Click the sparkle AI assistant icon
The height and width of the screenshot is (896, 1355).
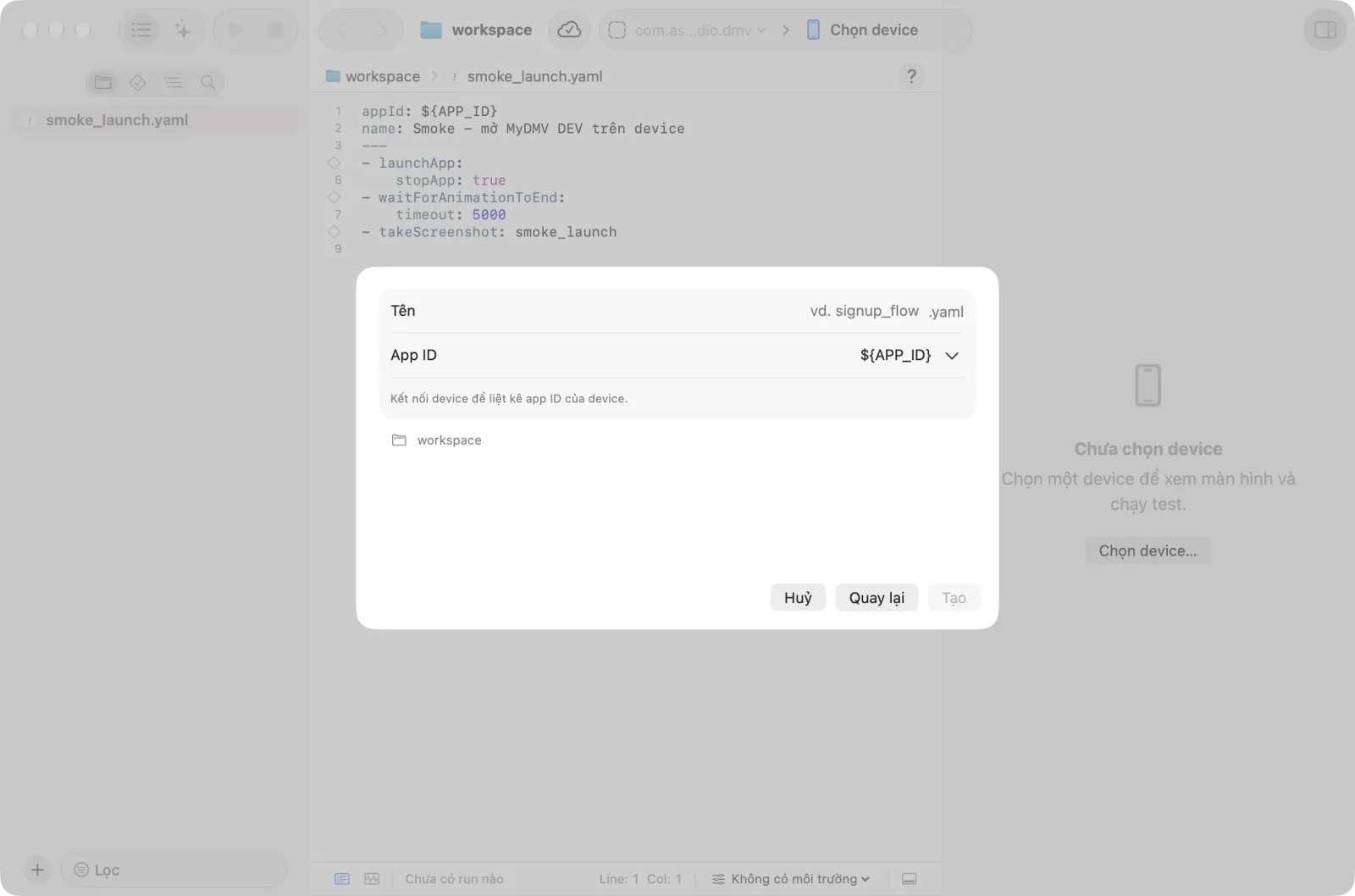tap(183, 30)
